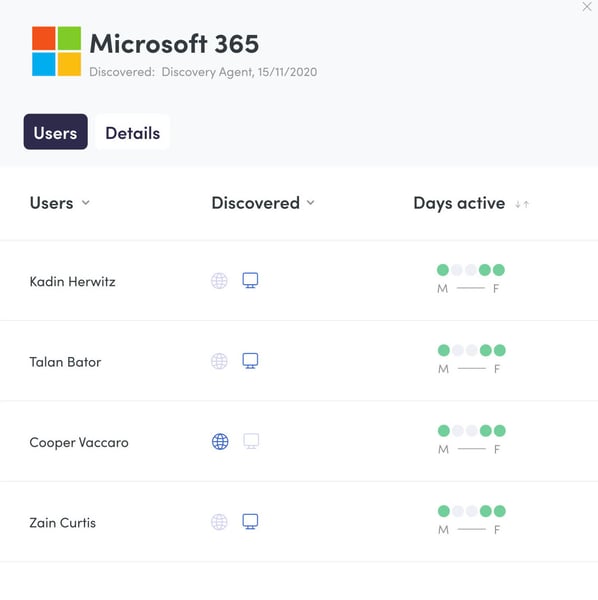Select user Kadin Herwitz
Screen dimensions: 598x600
point(72,282)
